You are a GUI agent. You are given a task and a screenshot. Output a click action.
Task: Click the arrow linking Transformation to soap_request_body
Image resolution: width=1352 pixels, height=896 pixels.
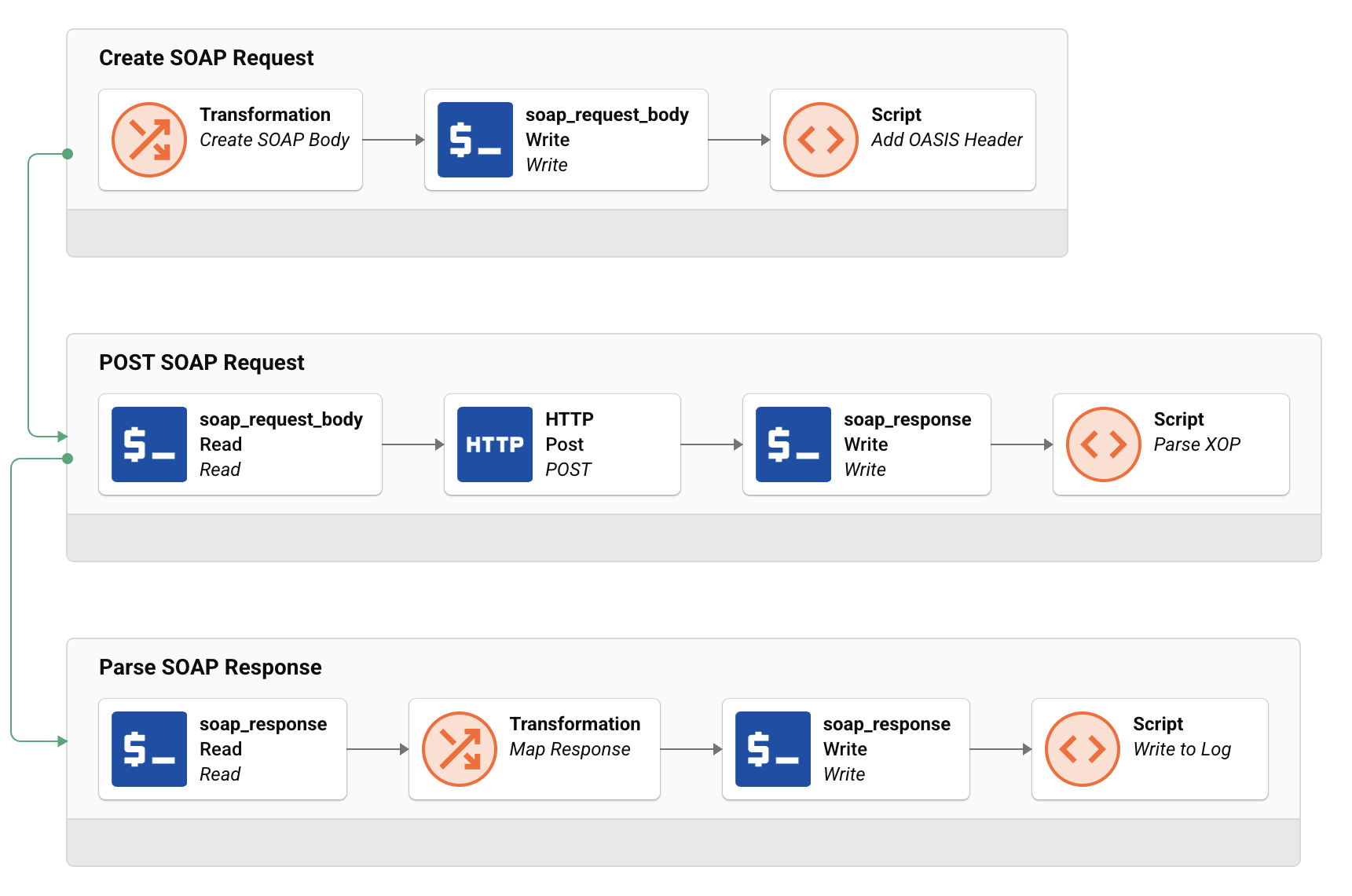(x=394, y=140)
